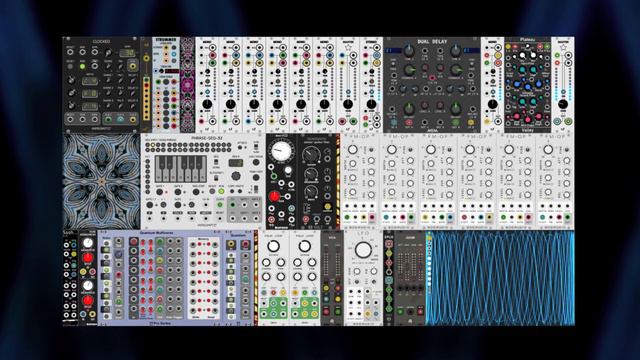The height and width of the screenshot is (360, 640).
Task: Click Dual Delay's lower-right green knob
Action: click(456, 109)
